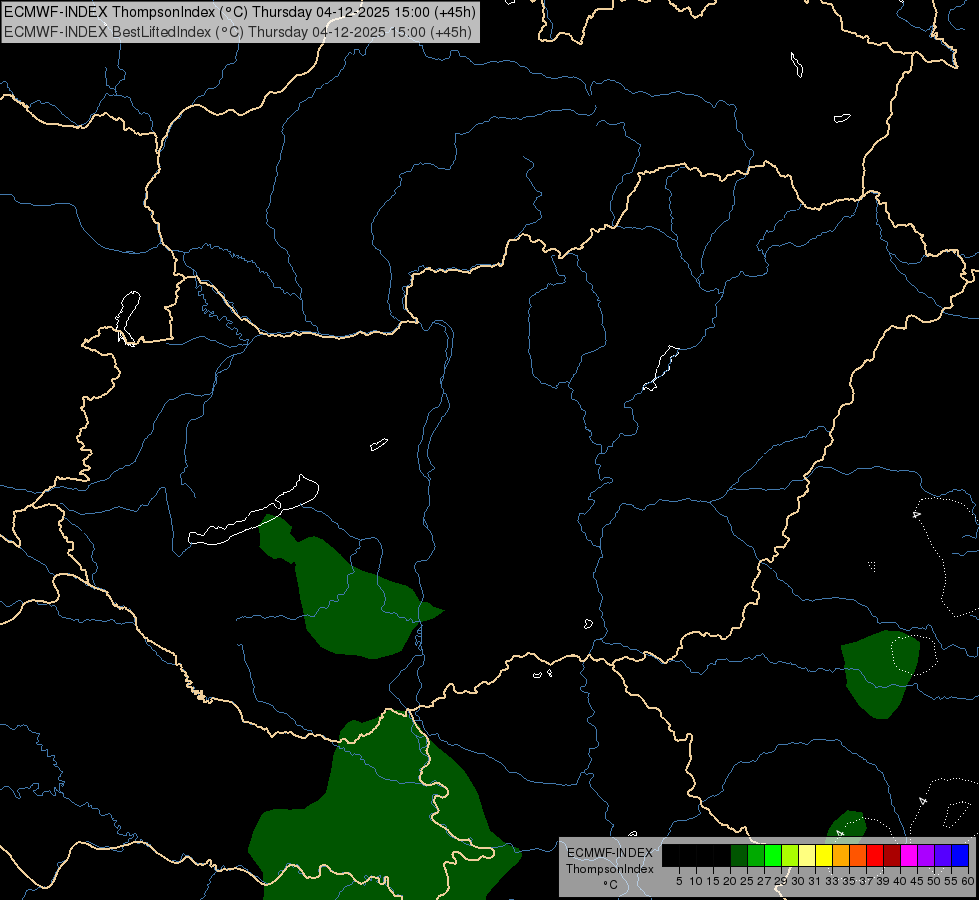Click the green shaded patch at the right edge
Screen dimensions: 979x900
pos(880,675)
